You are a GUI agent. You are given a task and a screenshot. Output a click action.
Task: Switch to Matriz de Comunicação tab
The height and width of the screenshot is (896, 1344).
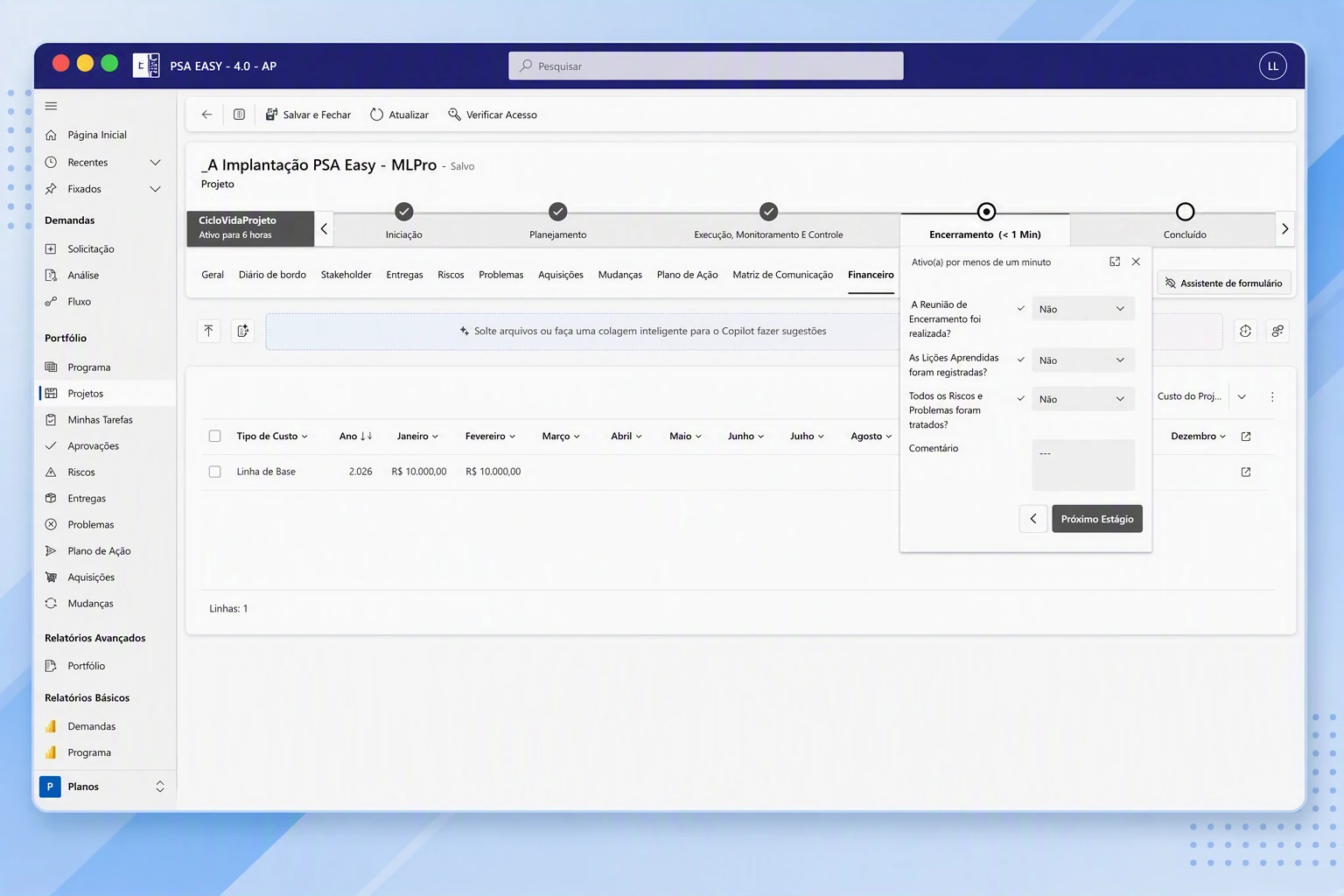(782, 275)
